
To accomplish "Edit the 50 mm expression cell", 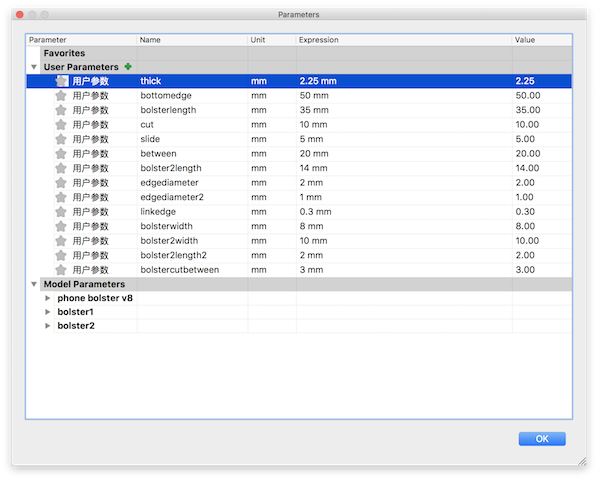I will point(404,95).
